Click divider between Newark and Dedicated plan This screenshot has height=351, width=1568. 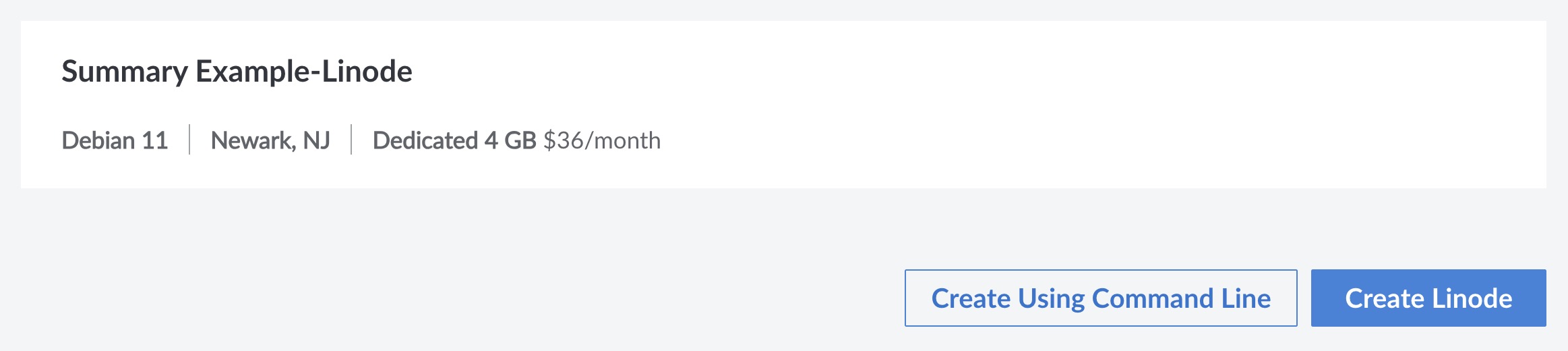[351, 140]
